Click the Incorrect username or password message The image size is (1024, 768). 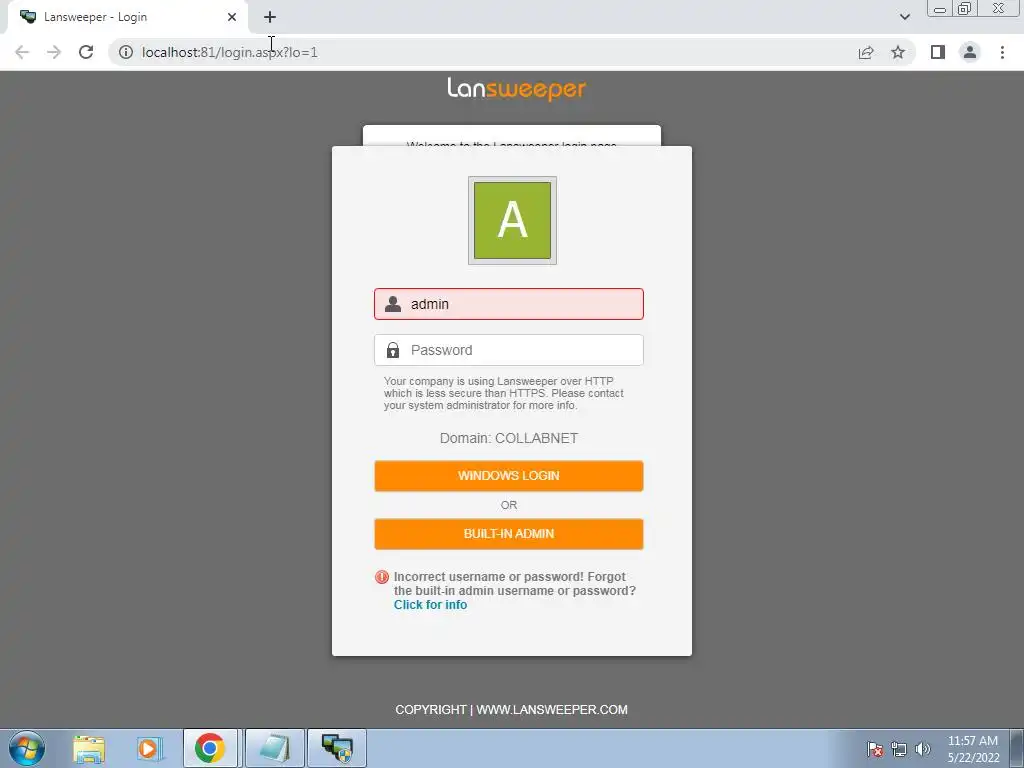click(515, 584)
